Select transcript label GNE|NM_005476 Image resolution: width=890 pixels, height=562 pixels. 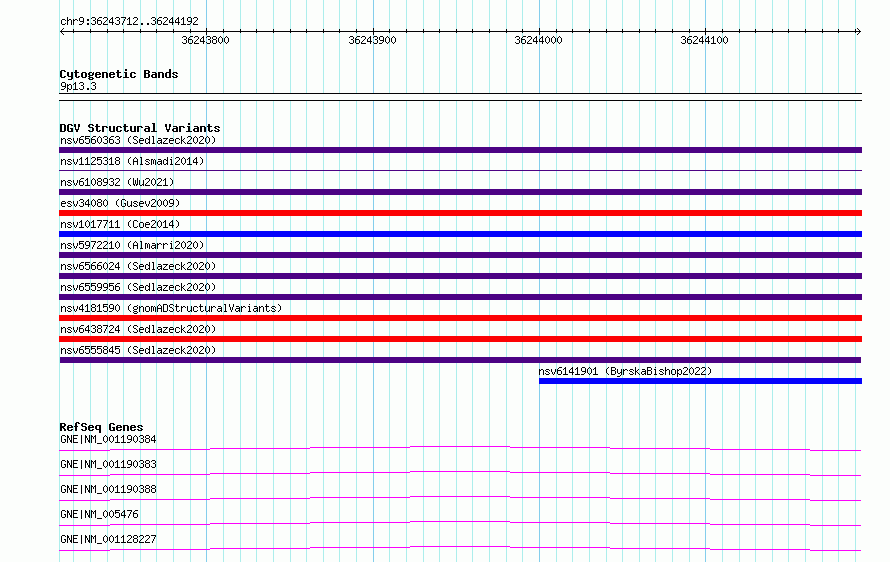coord(99,514)
